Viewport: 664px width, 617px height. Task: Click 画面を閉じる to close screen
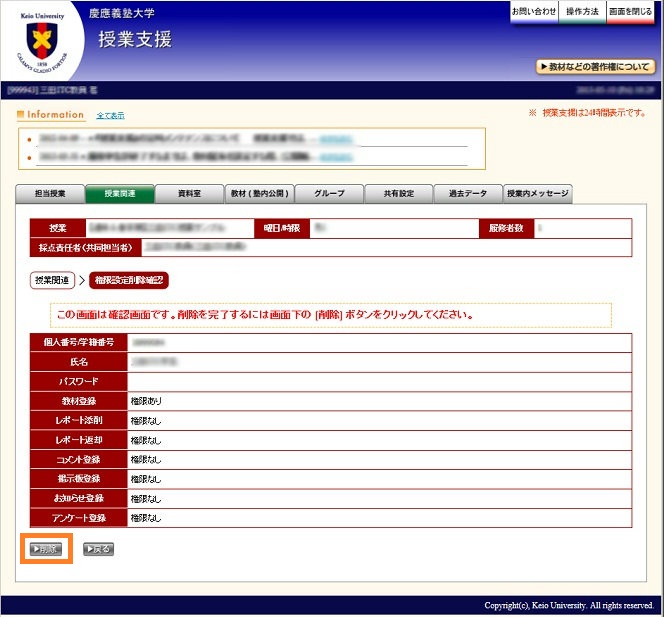click(x=630, y=11)
